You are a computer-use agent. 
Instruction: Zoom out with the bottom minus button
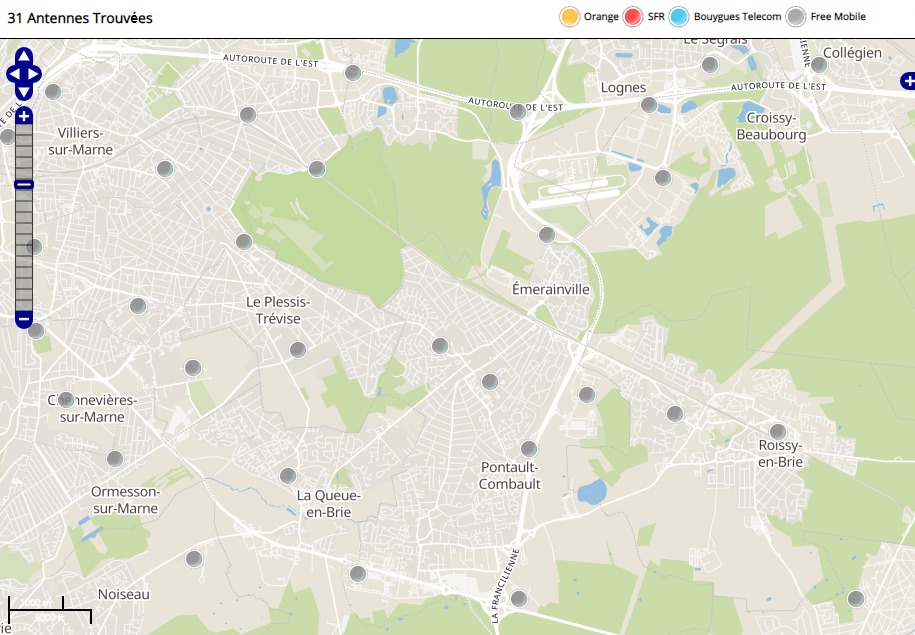[x=24, y=319]
